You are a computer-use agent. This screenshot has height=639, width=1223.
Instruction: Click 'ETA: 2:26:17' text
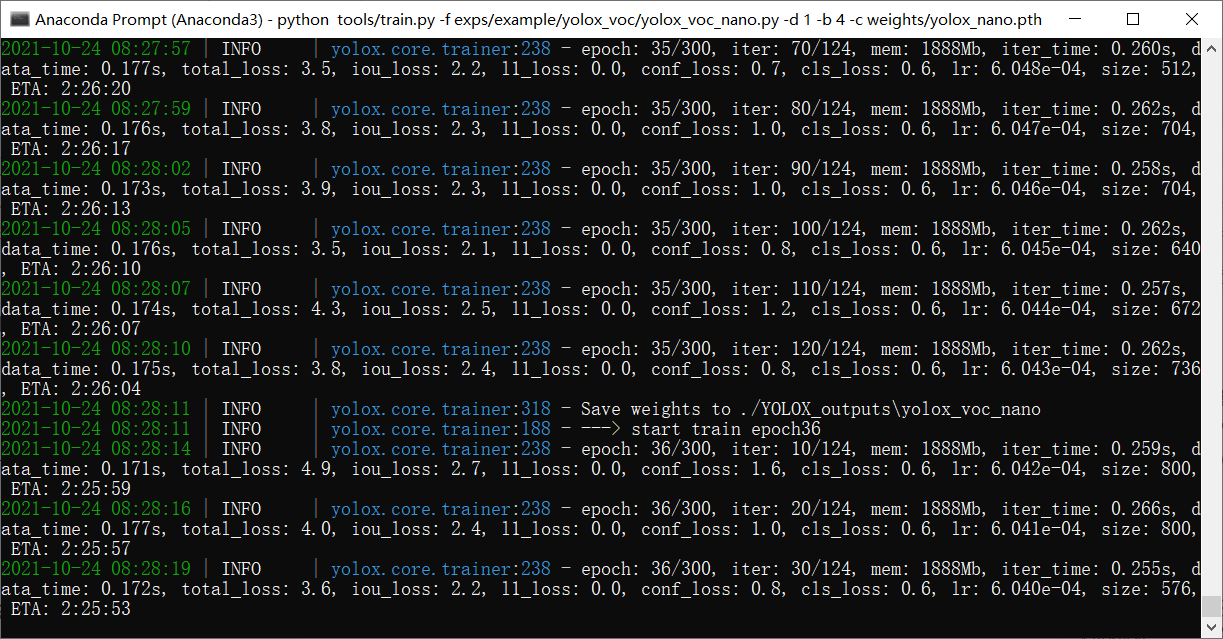click(71, 149)
